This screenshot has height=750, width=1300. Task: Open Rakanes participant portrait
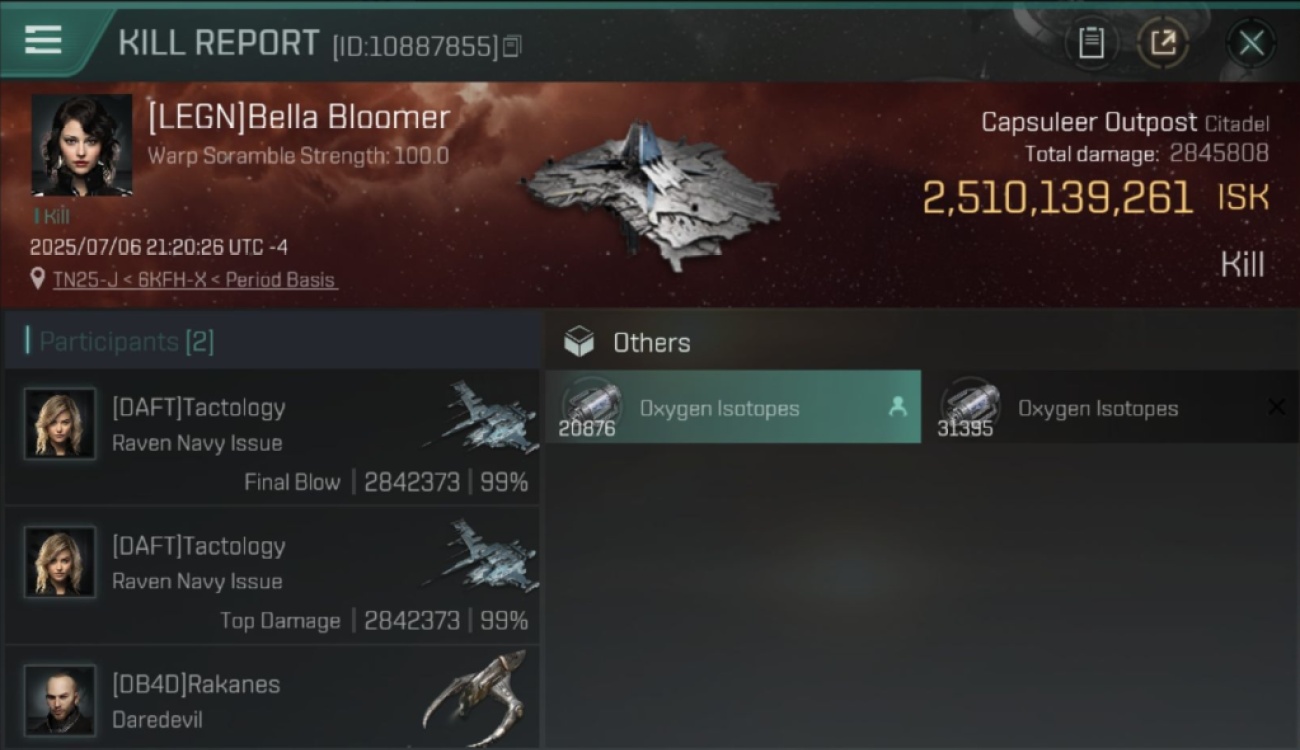[x=60, y=700]
